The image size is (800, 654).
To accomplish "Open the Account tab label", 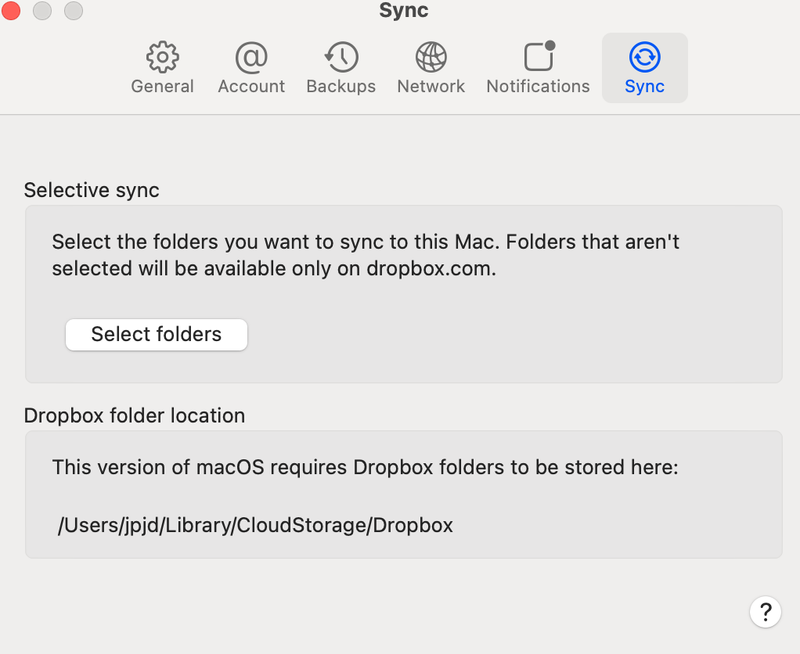I will (x=251, y=87).
